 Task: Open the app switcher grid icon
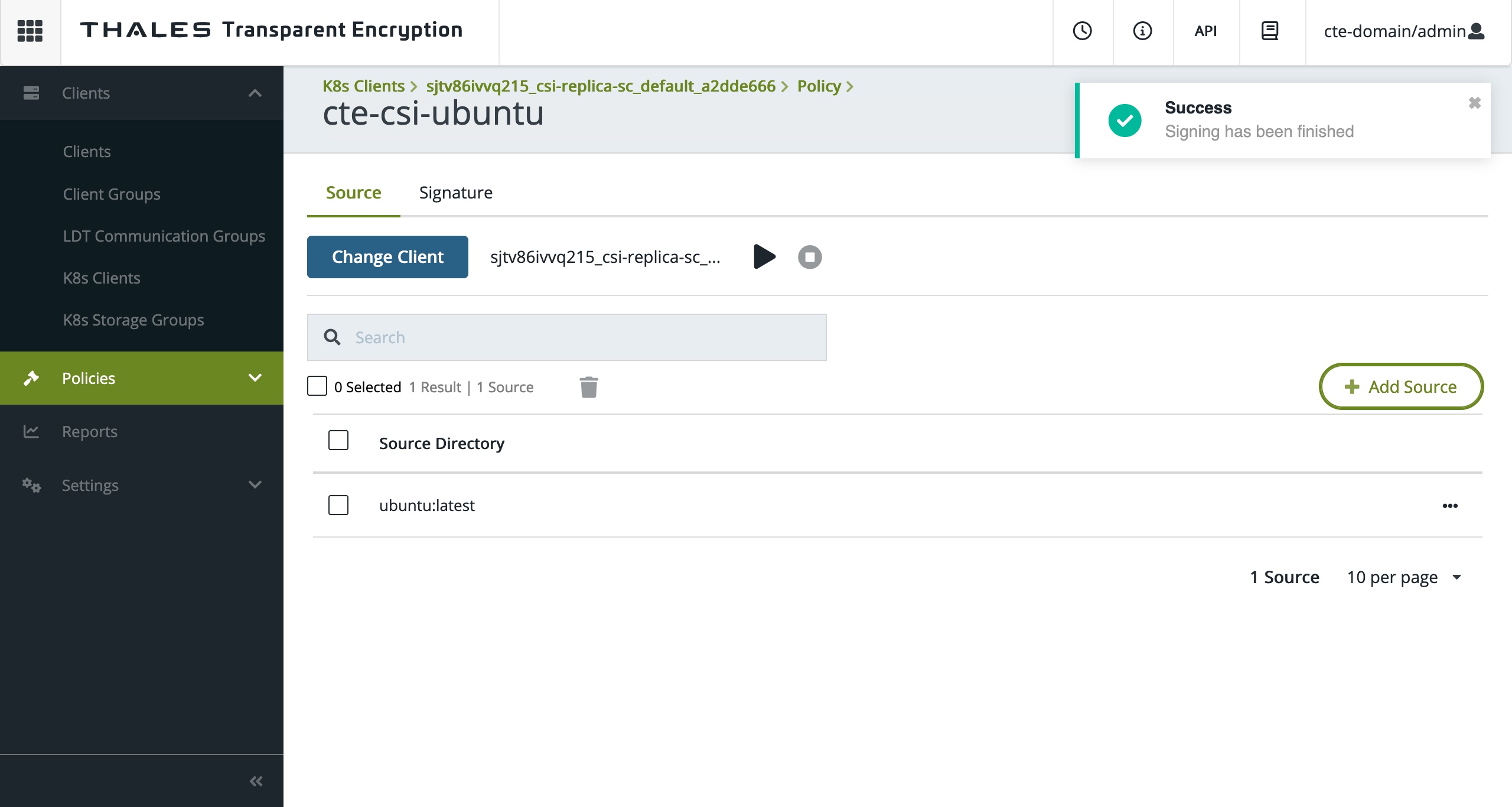pos(30,31)
